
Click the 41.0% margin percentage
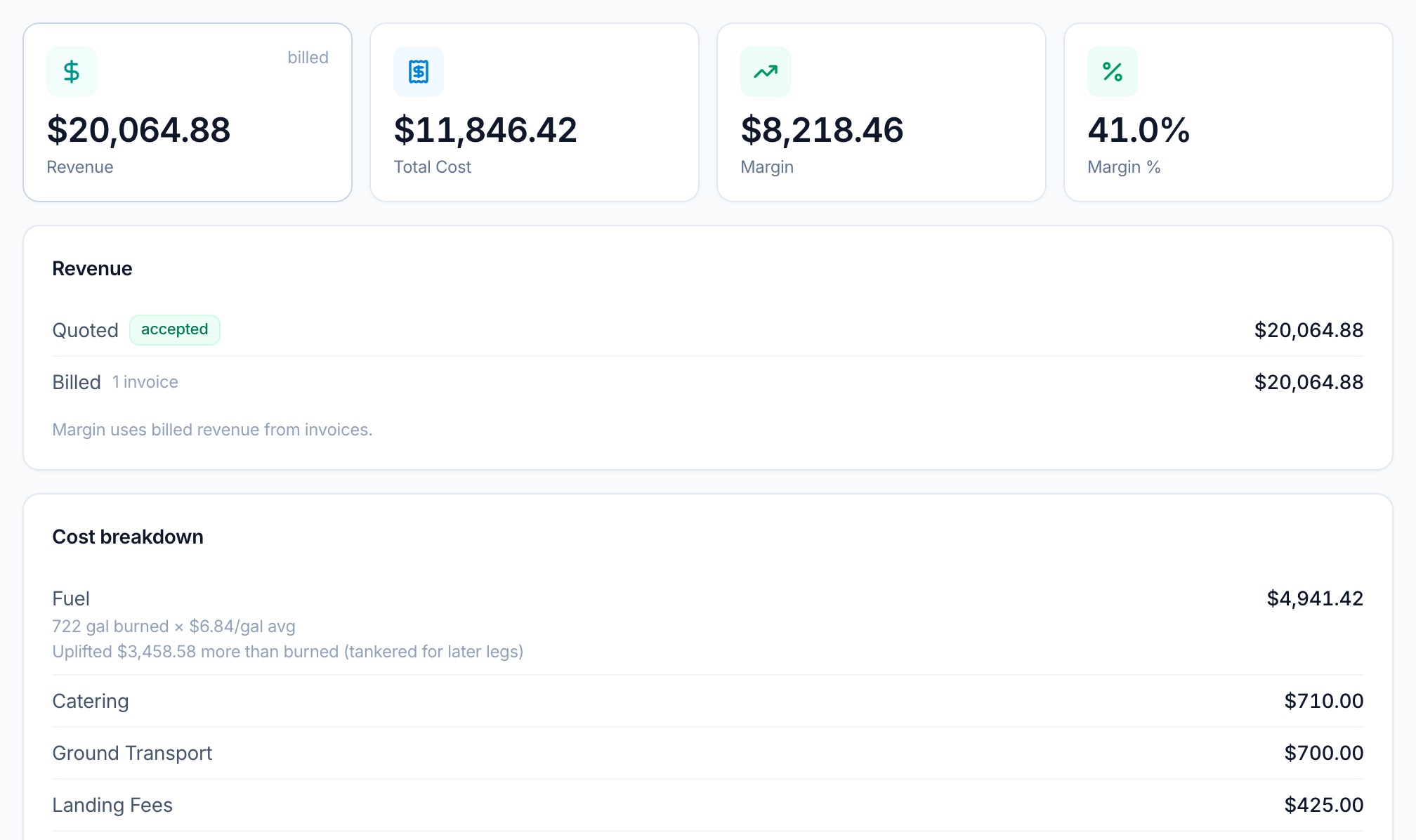[1139, 130]
